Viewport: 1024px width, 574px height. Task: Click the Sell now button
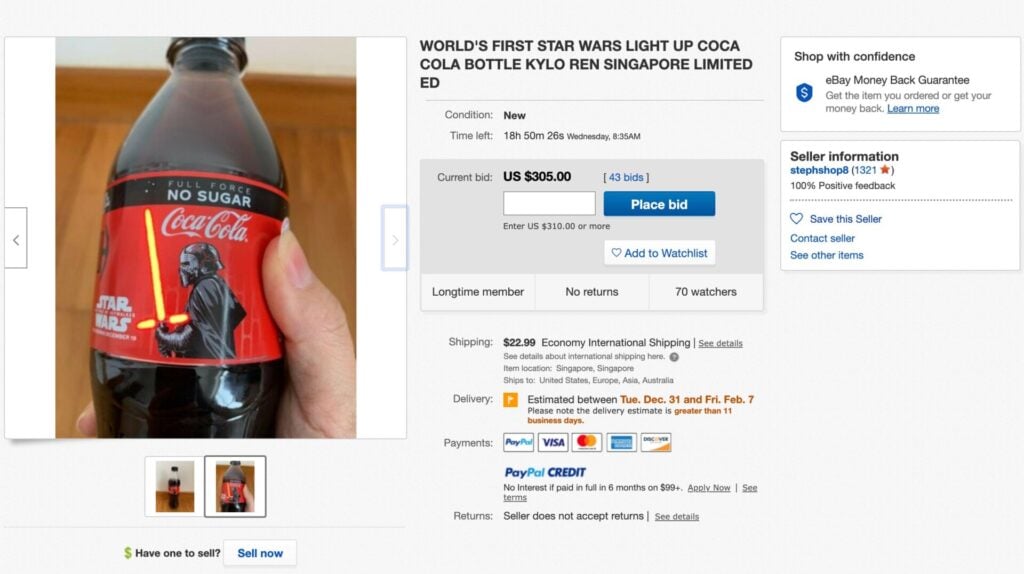coord(260,553)
